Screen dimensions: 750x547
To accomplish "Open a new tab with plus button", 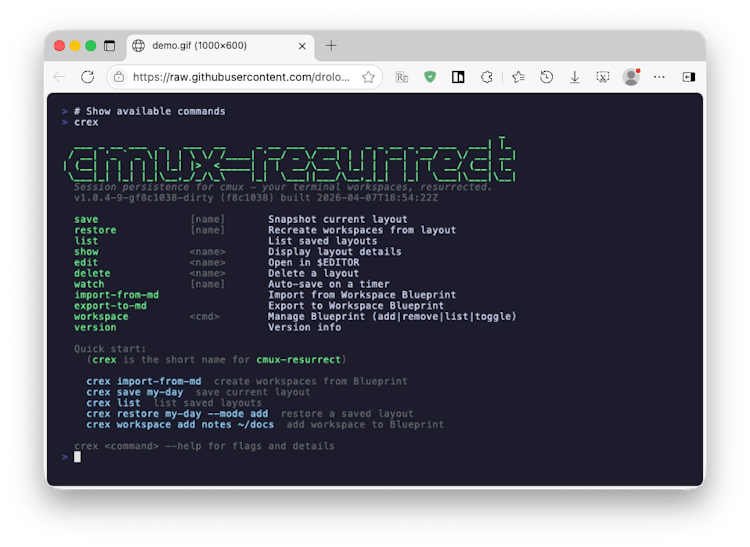I will pyautogui.click(x=331, y=46).
